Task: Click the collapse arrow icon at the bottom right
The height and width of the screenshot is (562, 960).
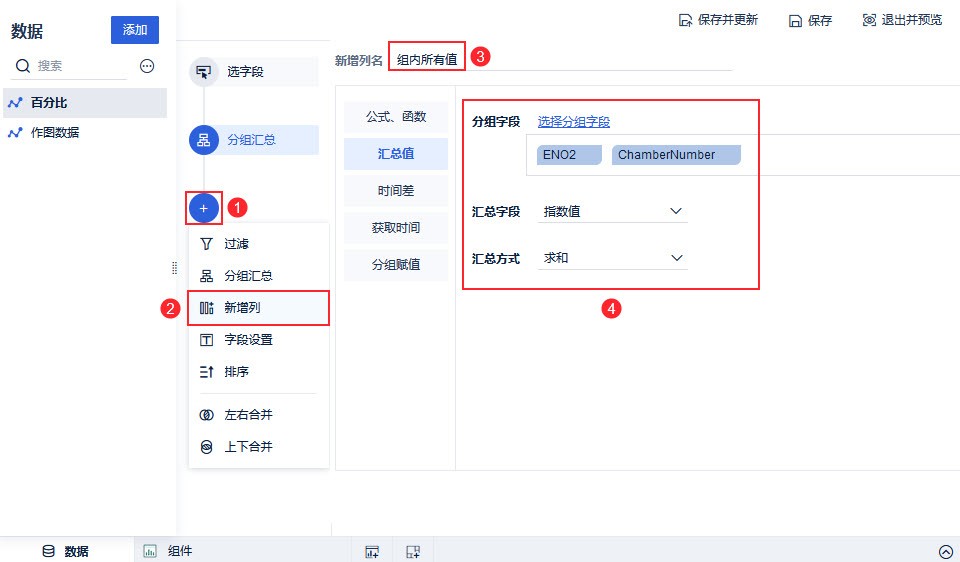Action: (945, 551)
